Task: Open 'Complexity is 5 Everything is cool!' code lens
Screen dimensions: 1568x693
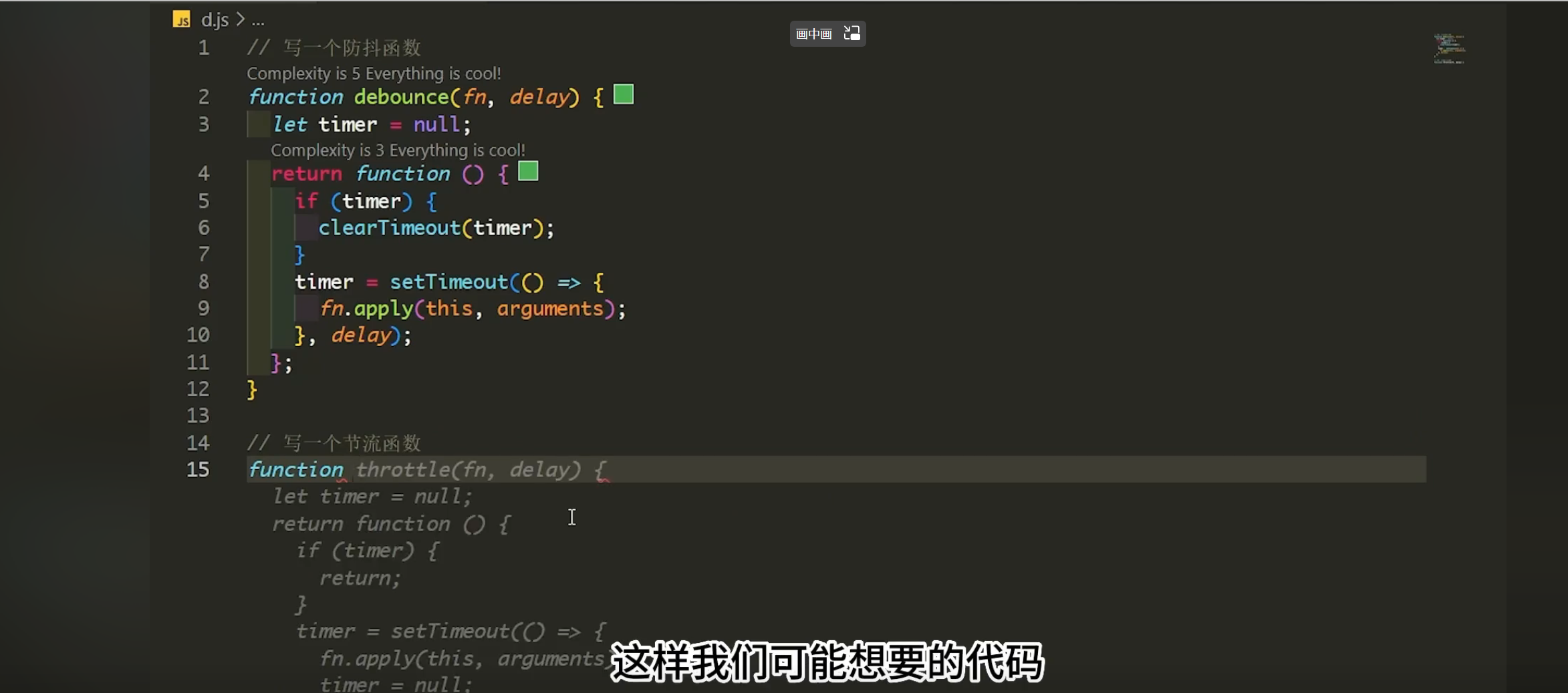Action: (x=374, y=73)
